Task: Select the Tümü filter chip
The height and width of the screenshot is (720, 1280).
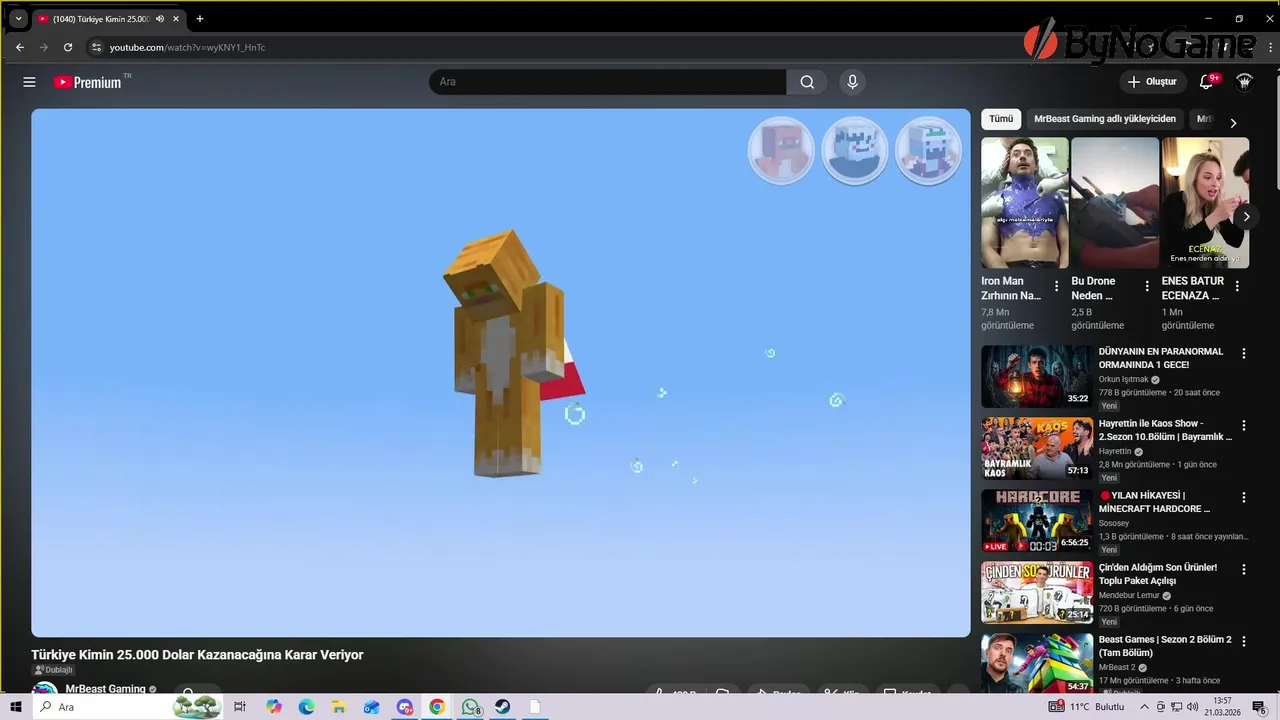Action: [x=1001, y=119]
